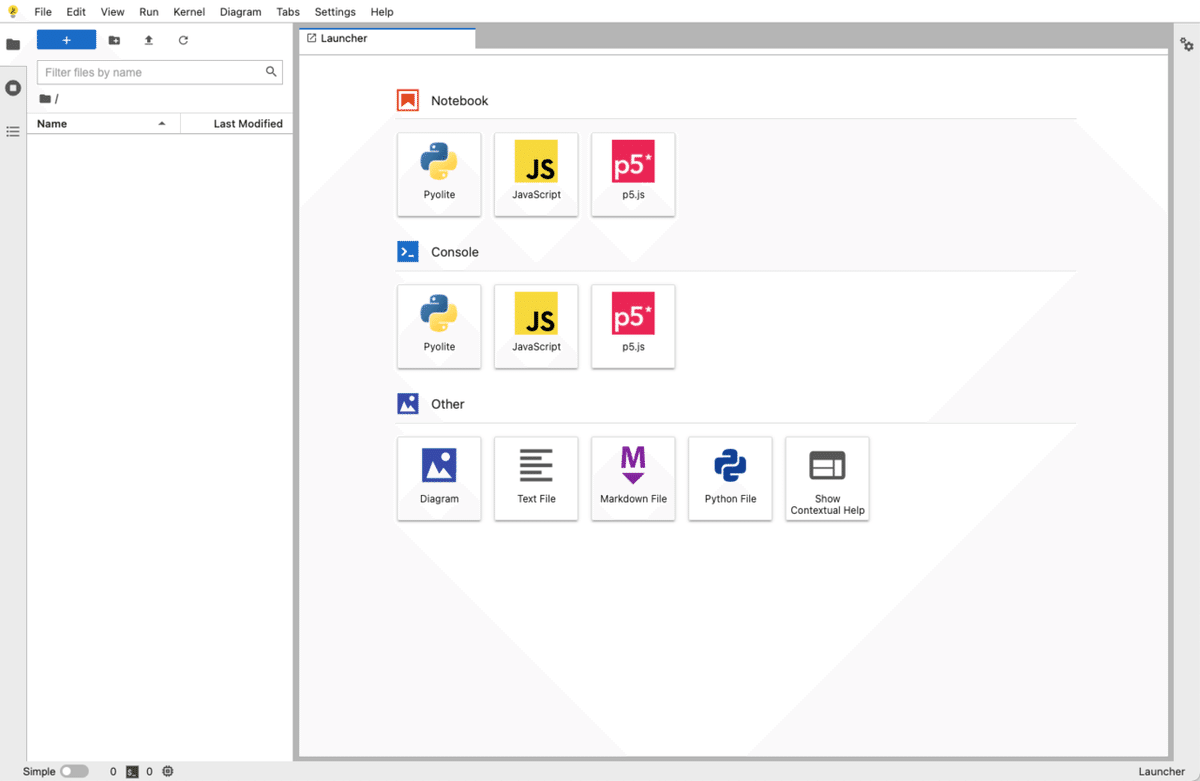
Task: Show Running Terminals and Kernels panel
Action: click(x=13, y=88)
